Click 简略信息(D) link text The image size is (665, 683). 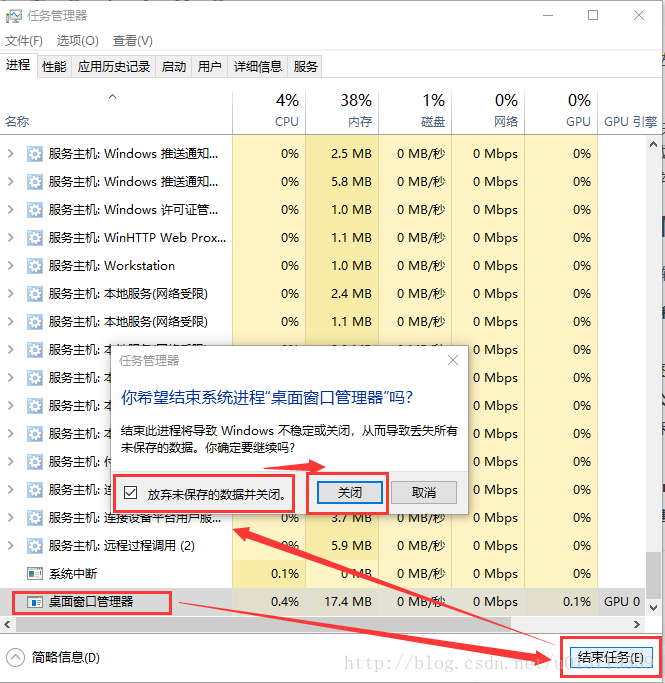pos(66,657)
